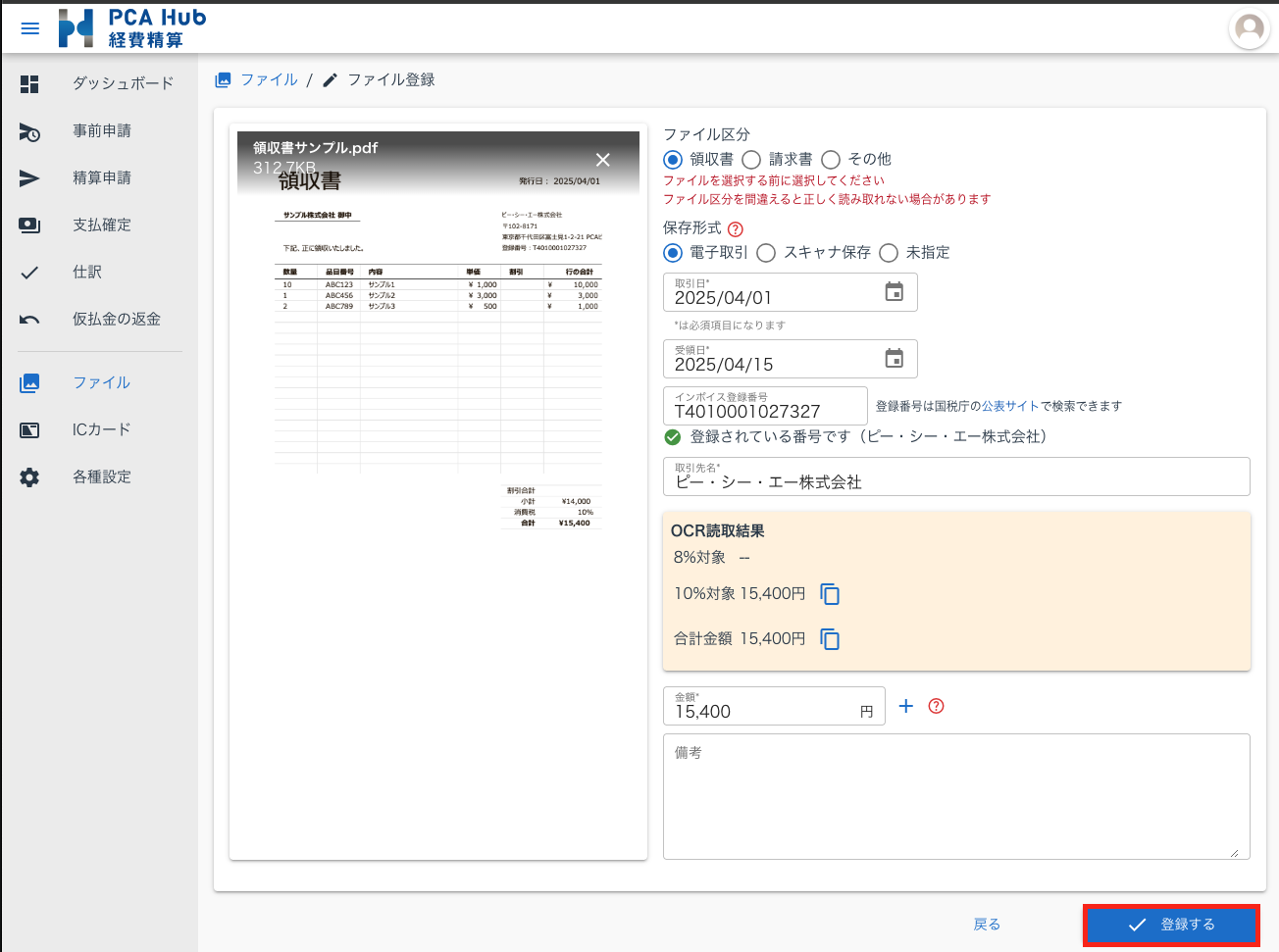Screen dimensions: 1279x952
Task: Open the 公表サイト link
Action: point(1009,406)
